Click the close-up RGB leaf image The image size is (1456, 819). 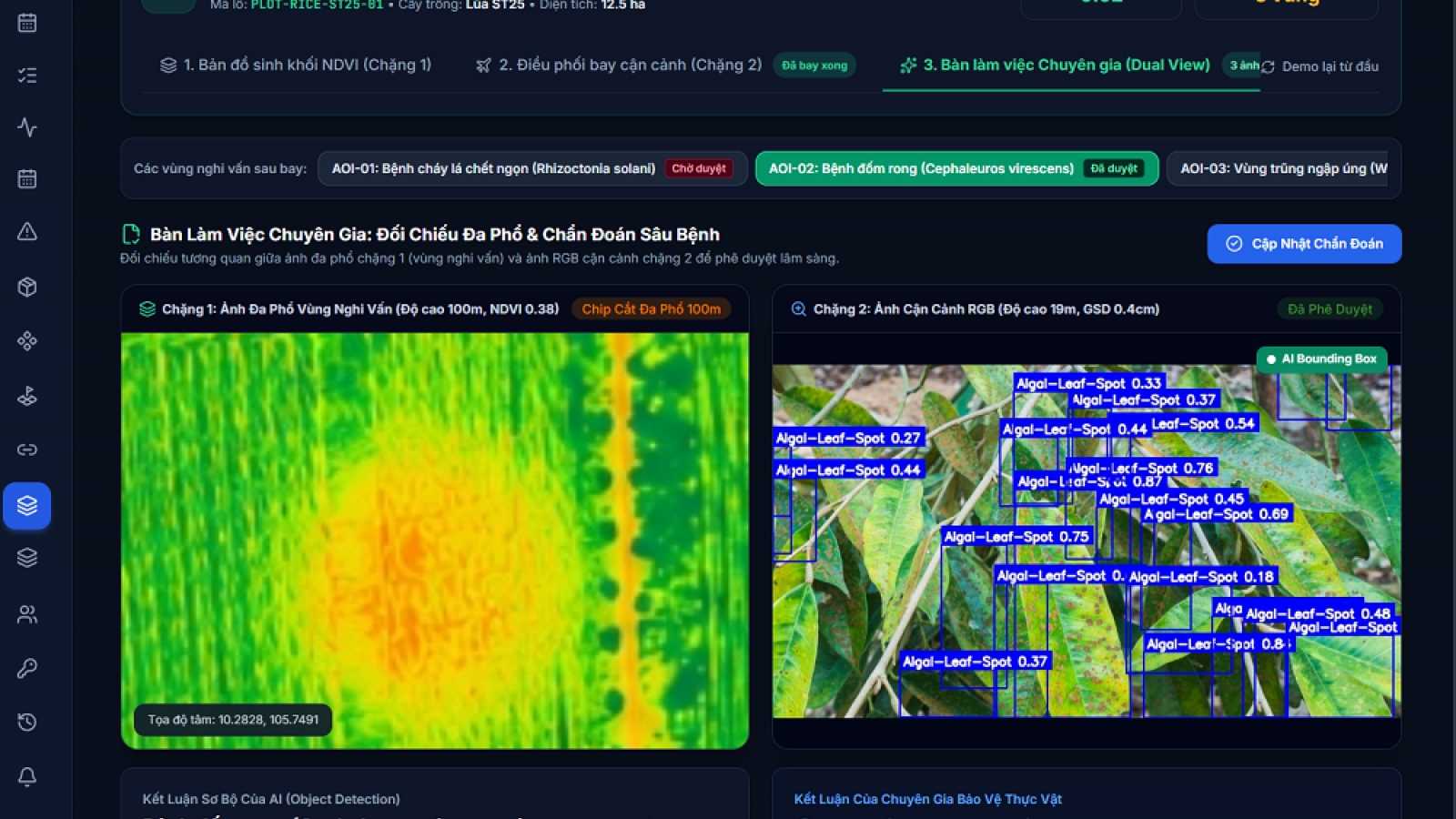click(x=1087, y=541)
